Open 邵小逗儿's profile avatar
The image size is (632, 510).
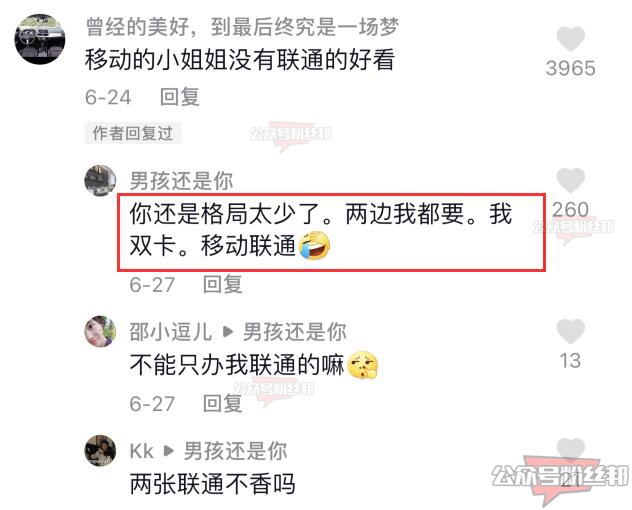(x=100, y=331)
